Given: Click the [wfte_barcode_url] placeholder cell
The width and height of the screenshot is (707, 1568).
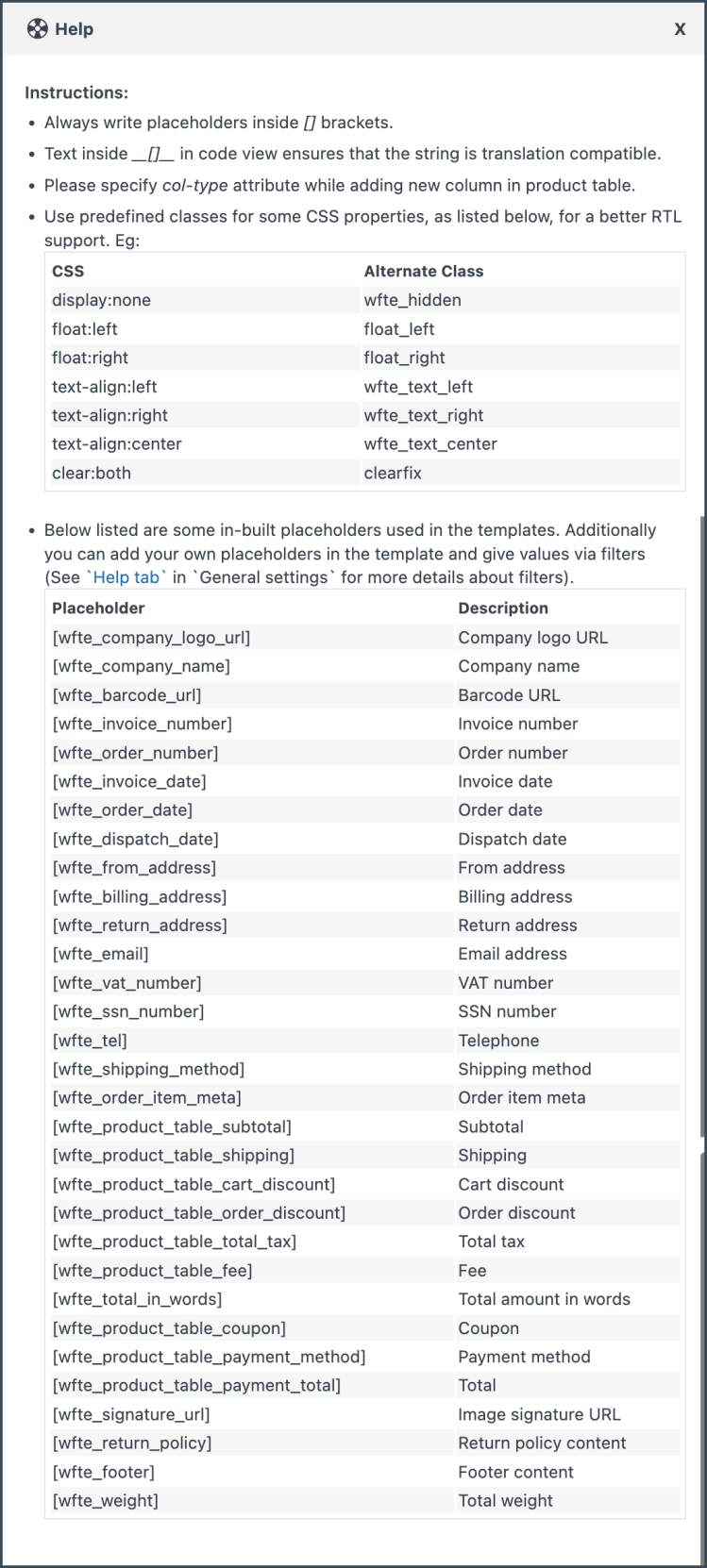Looking at the screenshot, I should coord(126,695).
